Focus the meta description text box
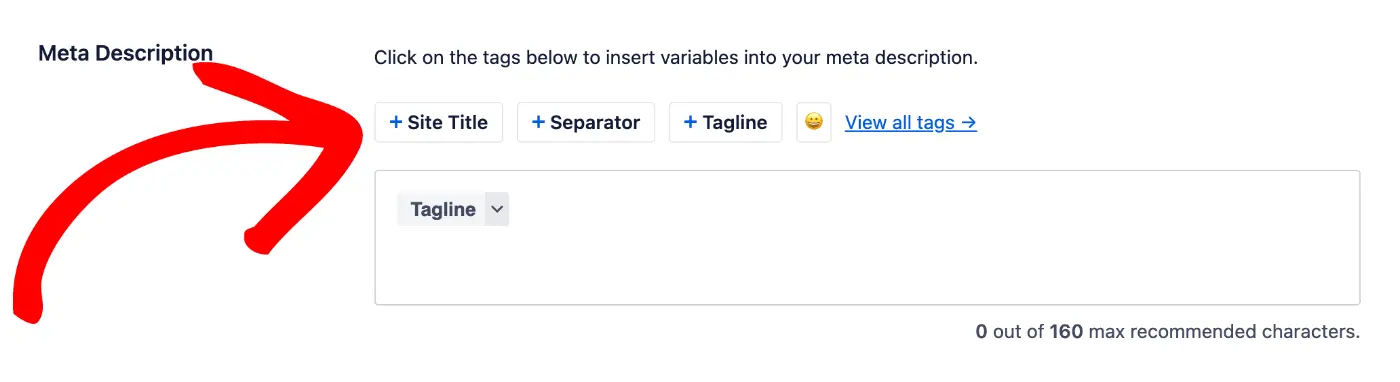The image size is (1400, 382). point(867,238)
